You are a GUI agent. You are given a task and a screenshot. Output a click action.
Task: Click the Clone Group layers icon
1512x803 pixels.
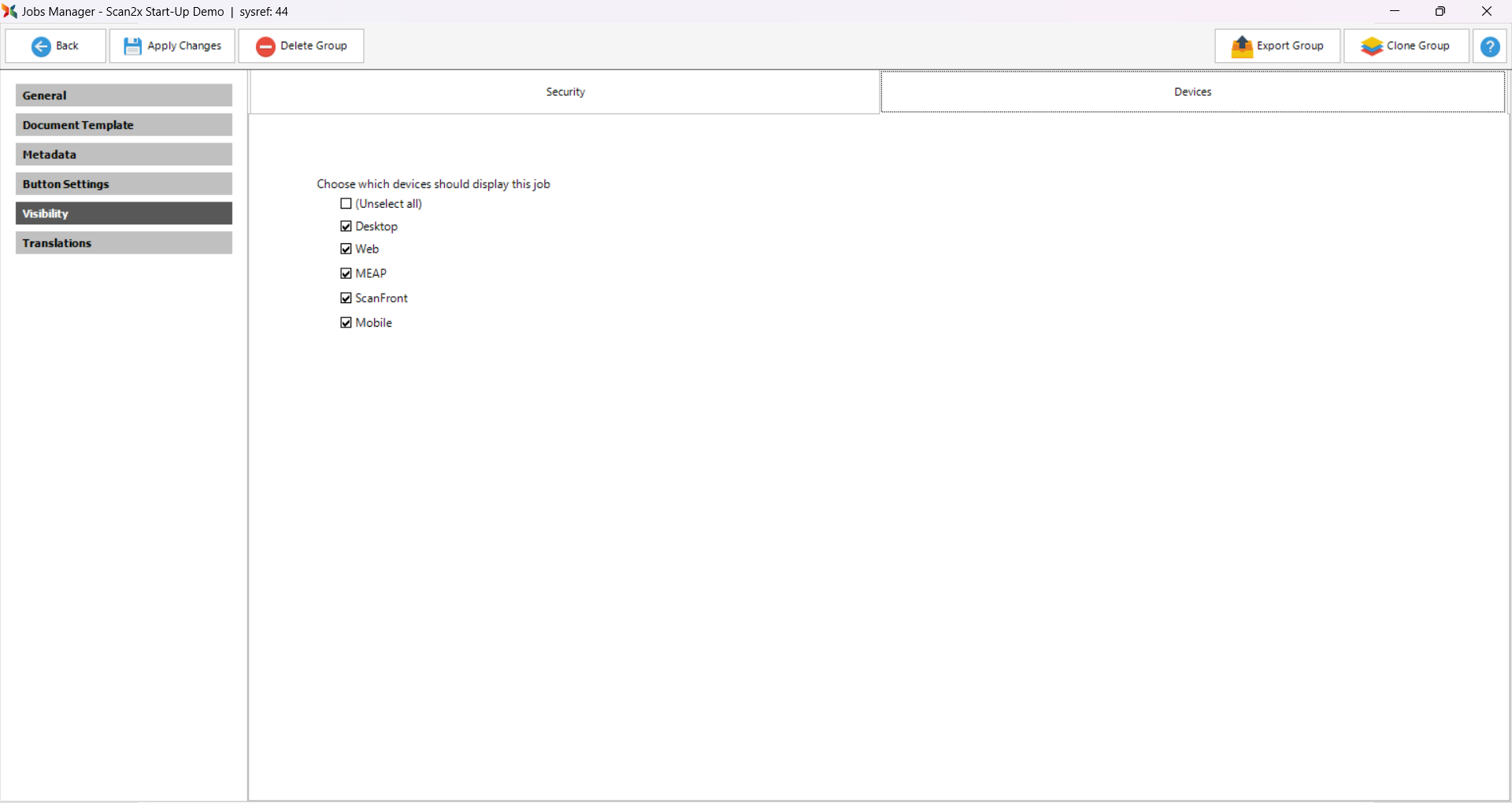[x=1372, y=46]
